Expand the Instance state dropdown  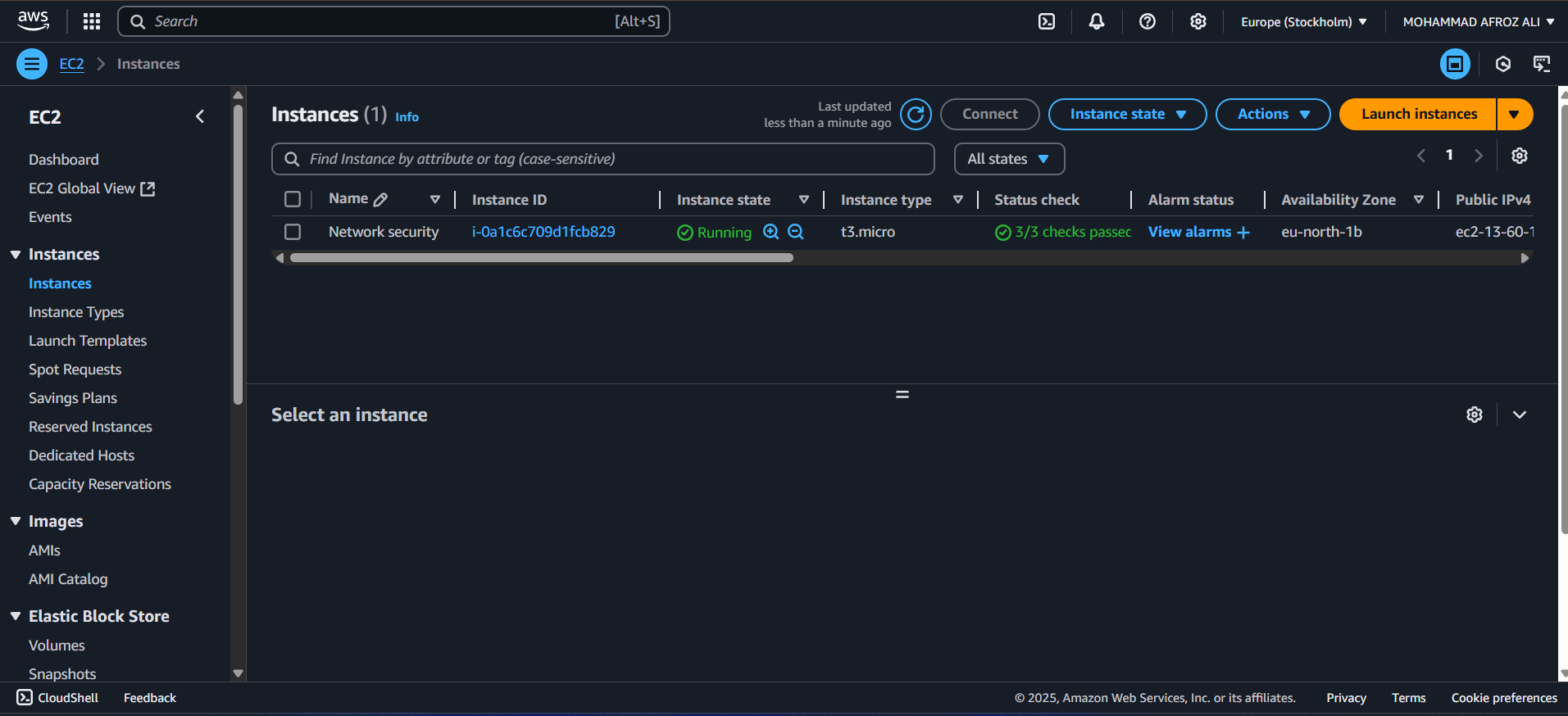[x=1127, y=115]
